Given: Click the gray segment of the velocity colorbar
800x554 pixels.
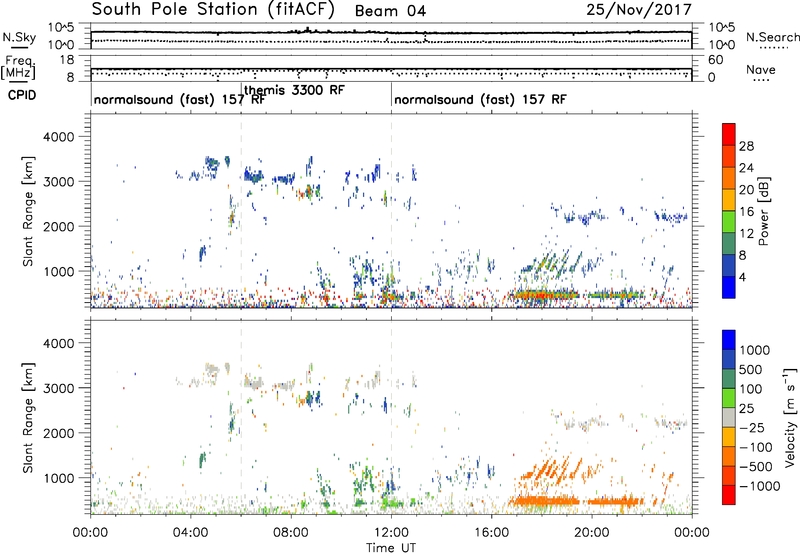Looking at the screenshot, I should [x=729, y=417].
